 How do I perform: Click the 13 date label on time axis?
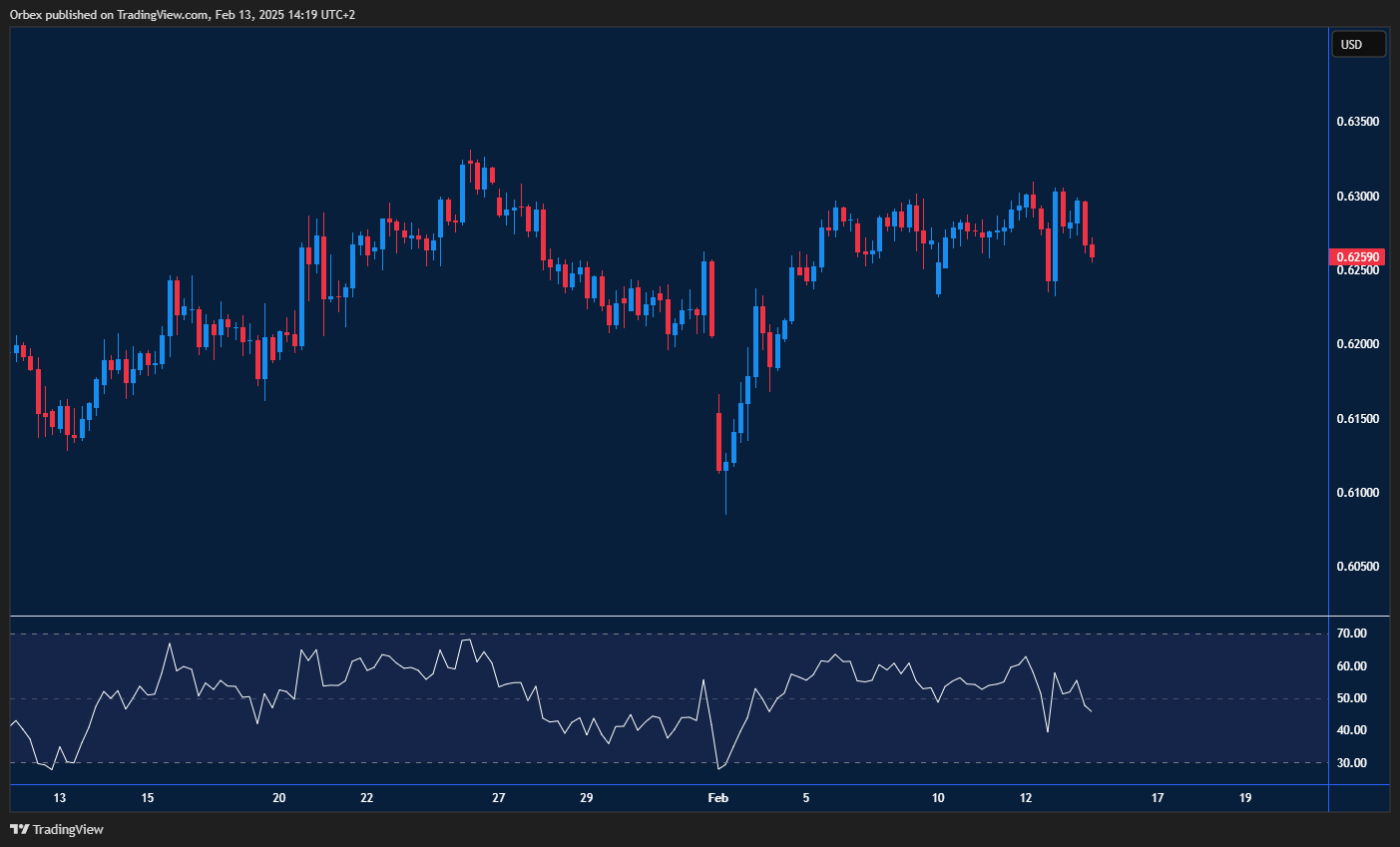[60, 798]
